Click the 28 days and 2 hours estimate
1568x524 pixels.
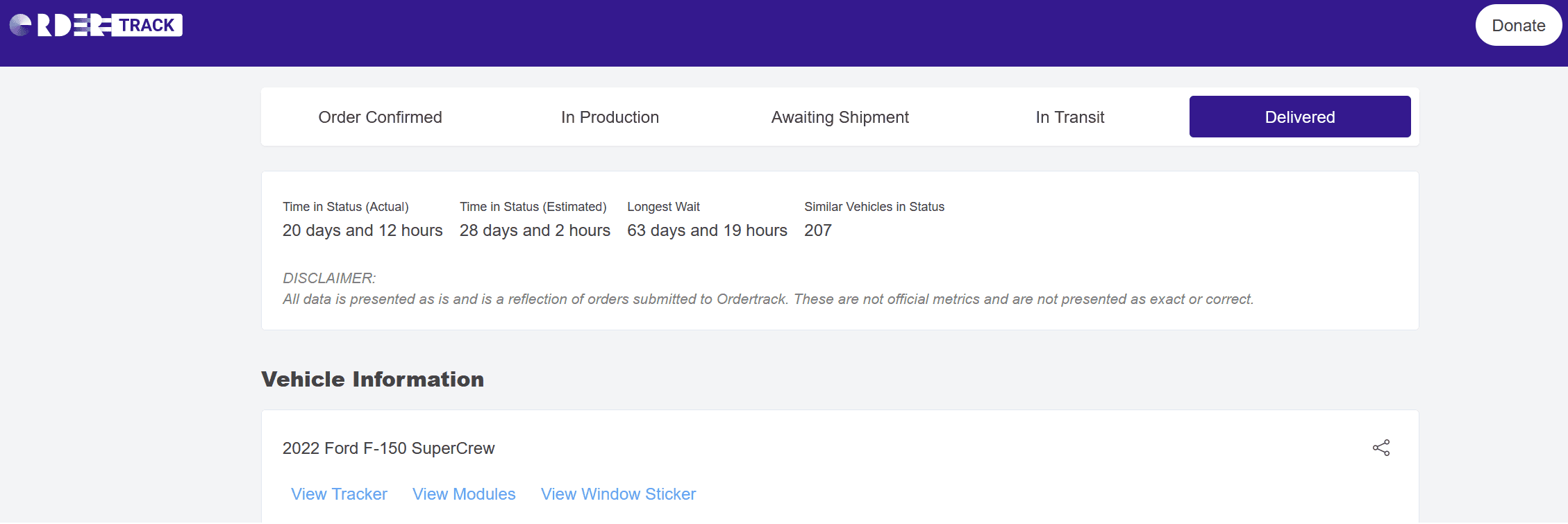[x=535, y=230]
